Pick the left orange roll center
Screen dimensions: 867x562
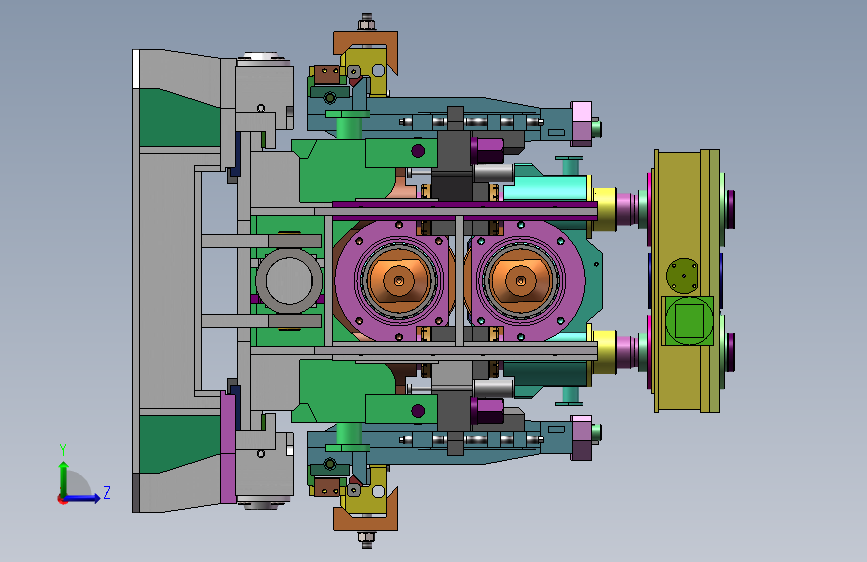point(399,280)
